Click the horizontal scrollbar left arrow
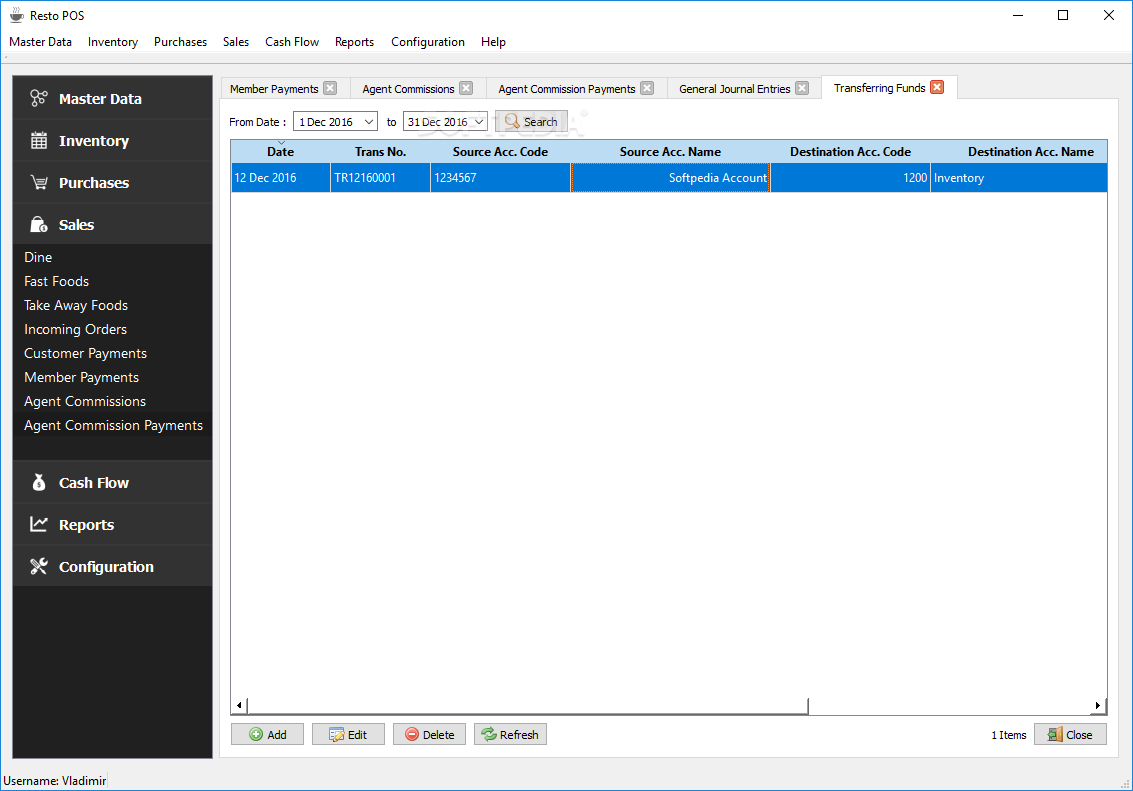Viewport: 1133px width, 791px height. tap(239, 705)
